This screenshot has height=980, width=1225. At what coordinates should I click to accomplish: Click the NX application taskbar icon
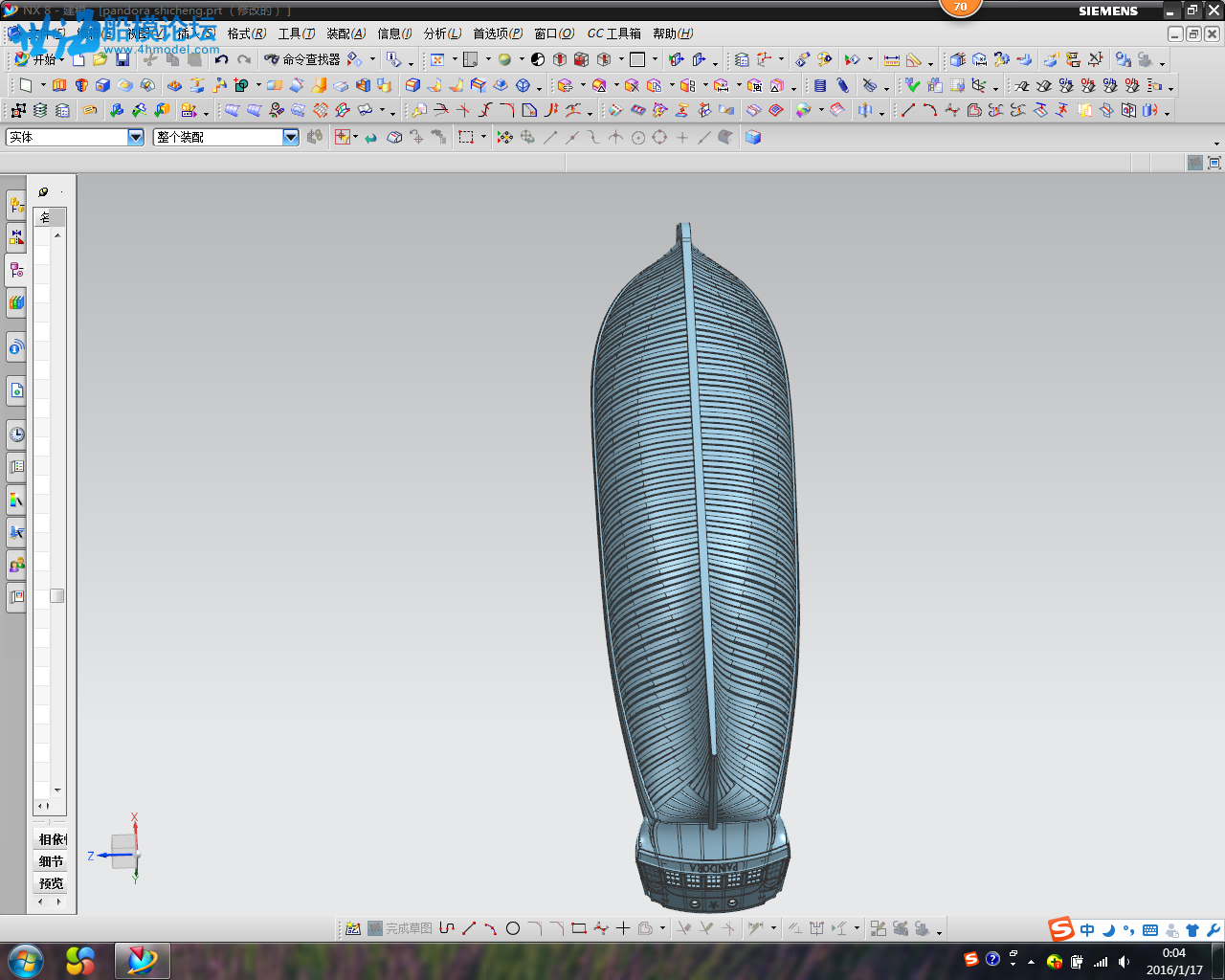point(142,961)
